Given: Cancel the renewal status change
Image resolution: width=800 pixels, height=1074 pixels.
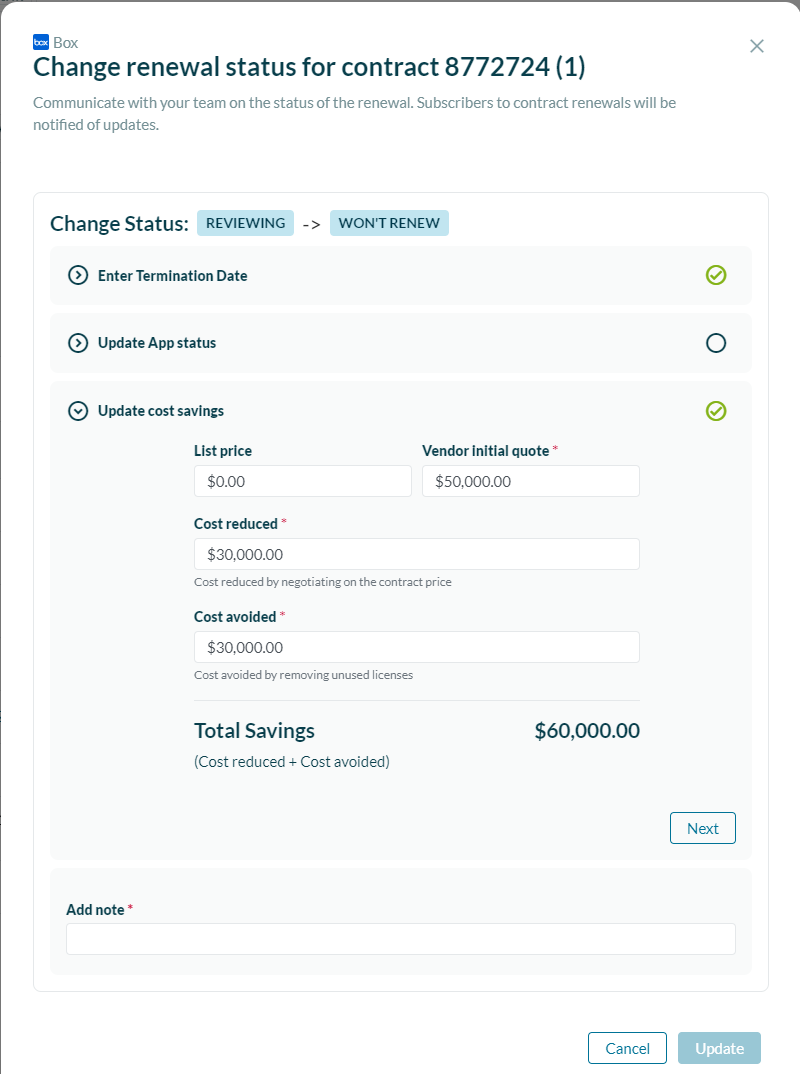Looking at the screenshot, I should pyautogui.click(x=627, y=1048).
